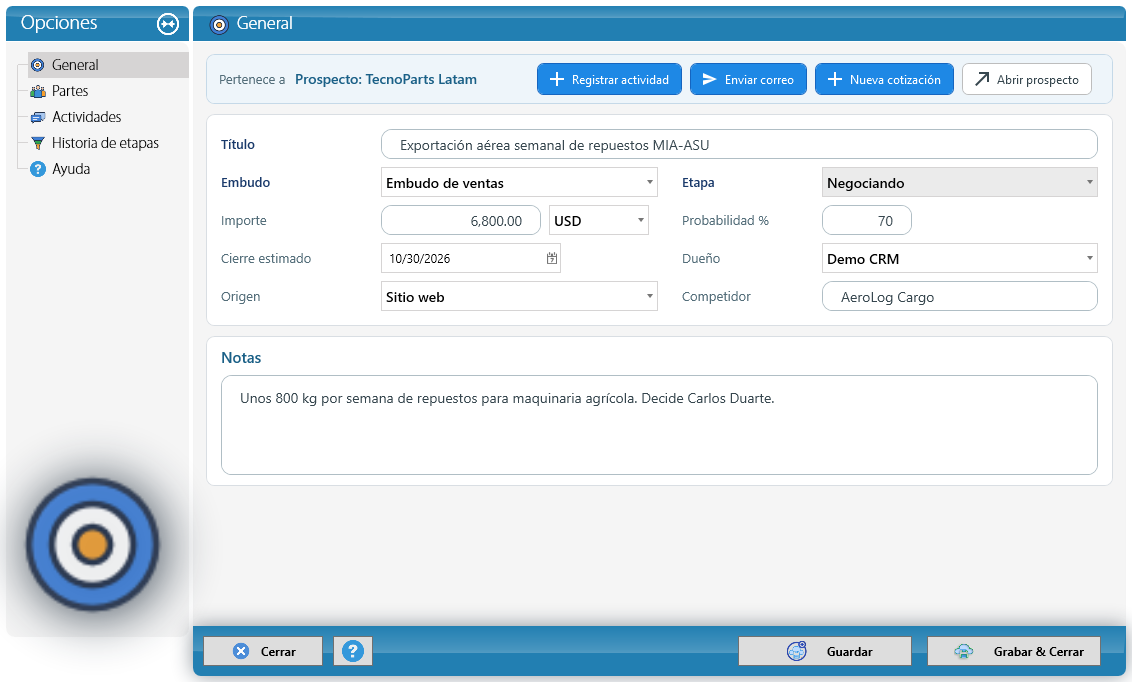The height and width of the screenshot is (682, 1132).
Task: Create a Nueva cotización
Action: click(884, 79)
